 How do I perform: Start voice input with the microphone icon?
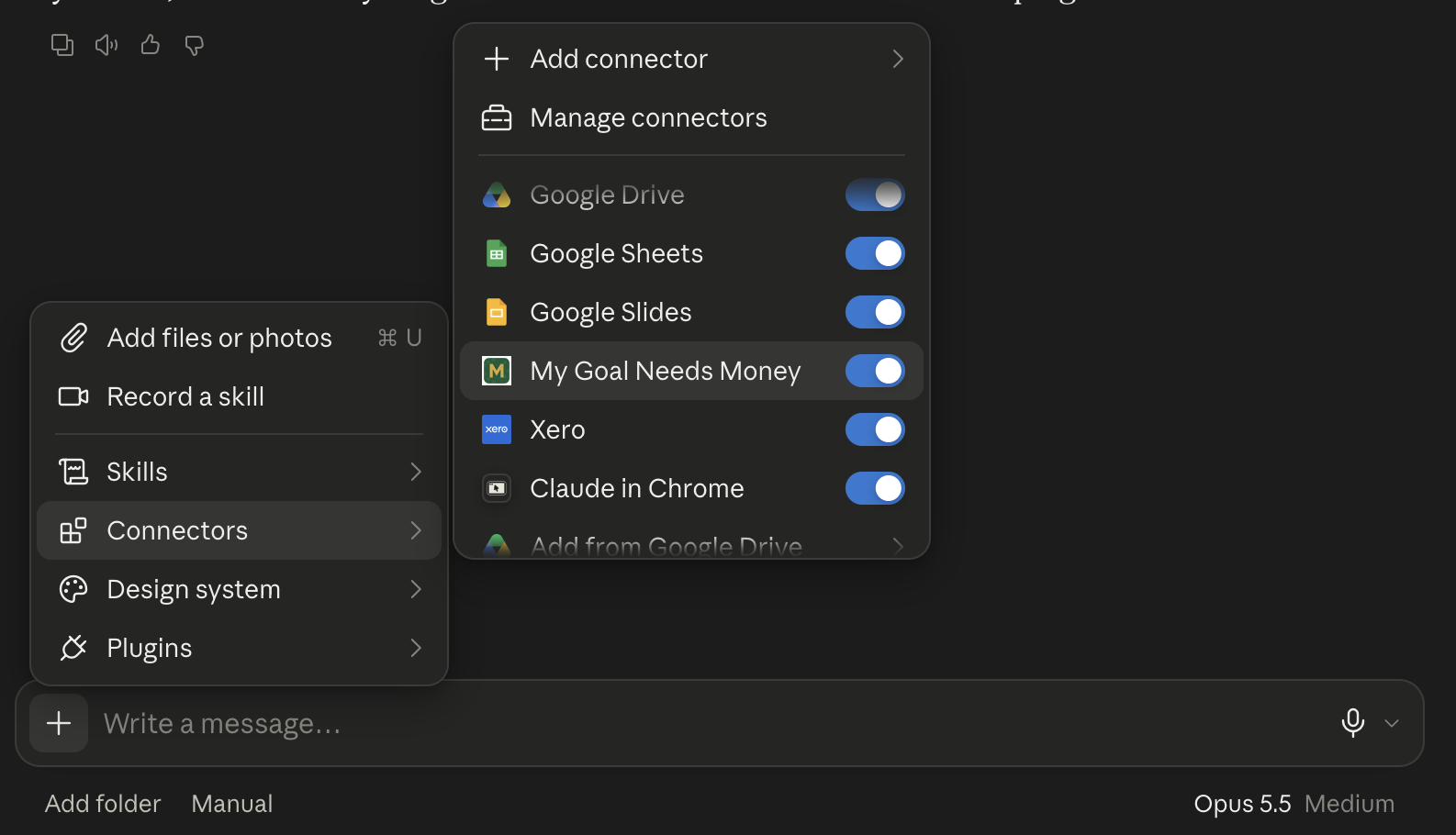[1352, 723]
